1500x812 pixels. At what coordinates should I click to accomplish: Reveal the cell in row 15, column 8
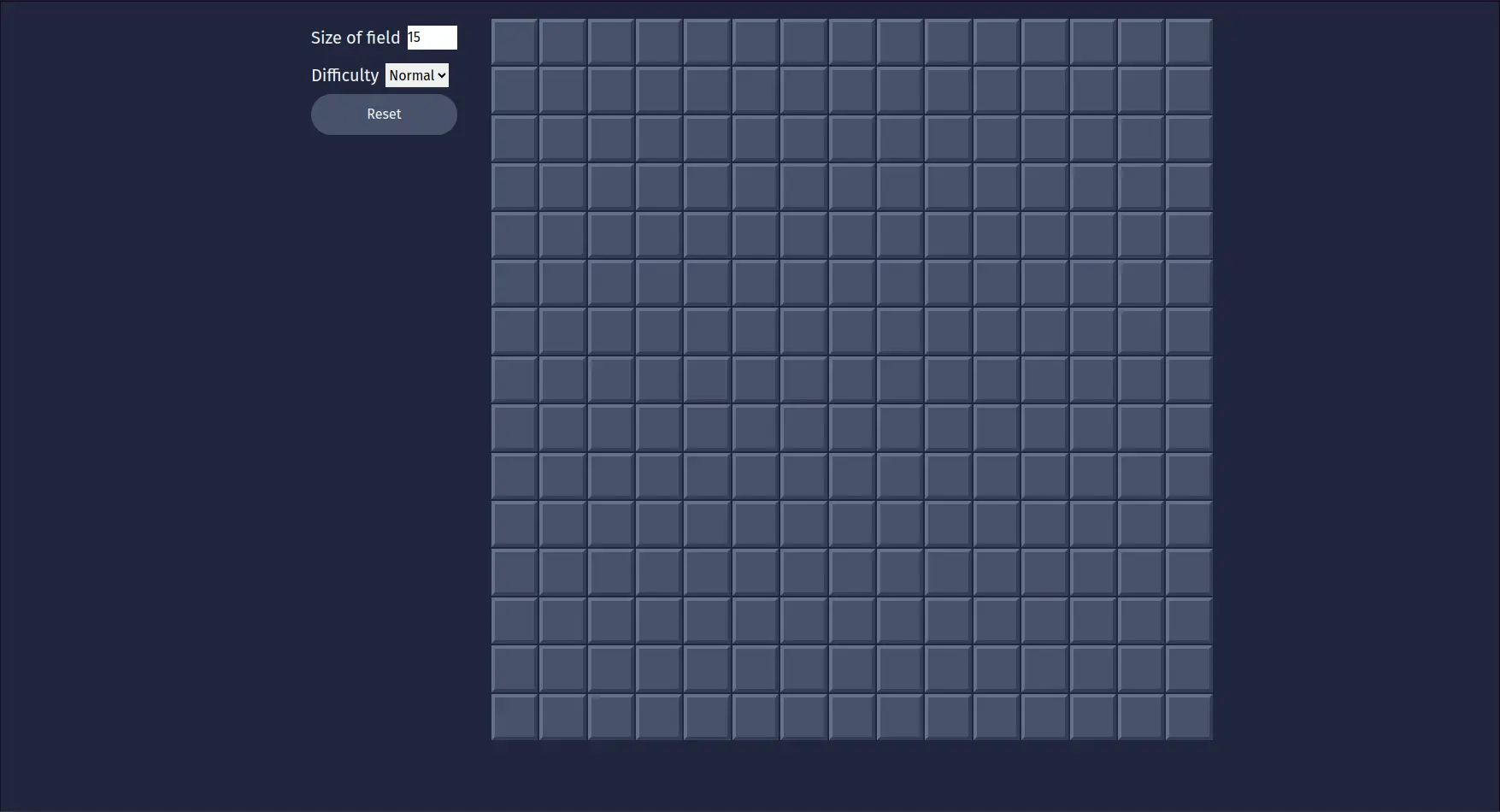click(852, 716)
